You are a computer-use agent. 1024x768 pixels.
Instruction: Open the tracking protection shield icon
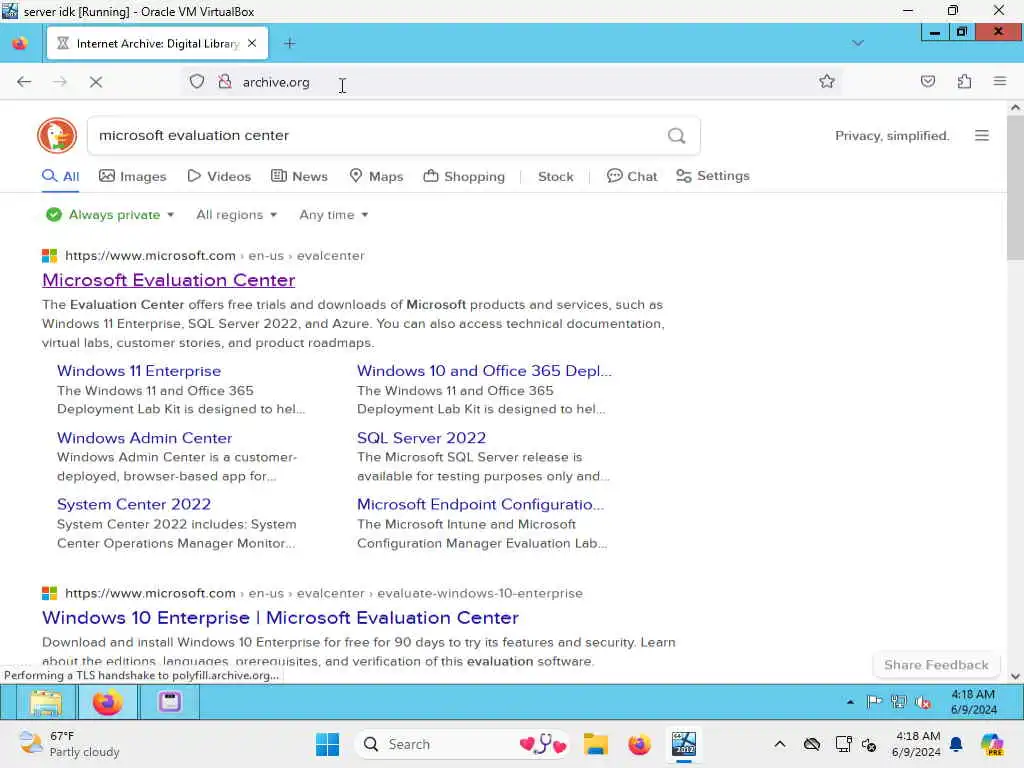197,82
